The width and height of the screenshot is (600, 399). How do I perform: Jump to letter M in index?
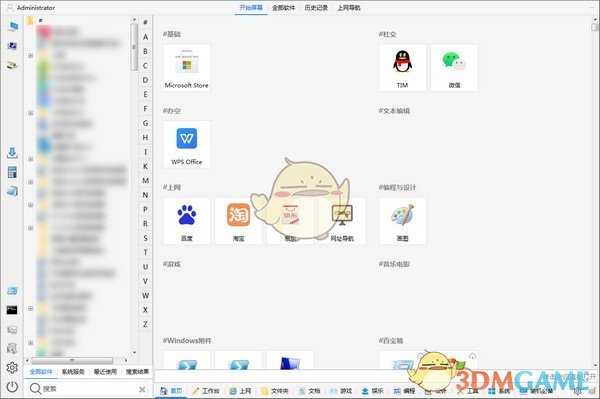click(x=145, y=181)
